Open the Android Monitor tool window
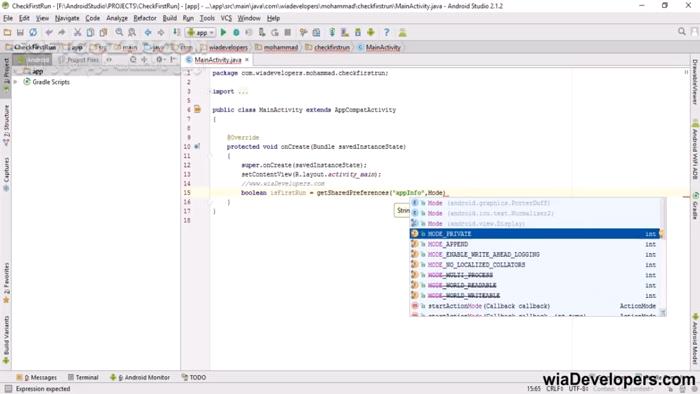This screenshot has width=700, height=394. pos(140,377)
